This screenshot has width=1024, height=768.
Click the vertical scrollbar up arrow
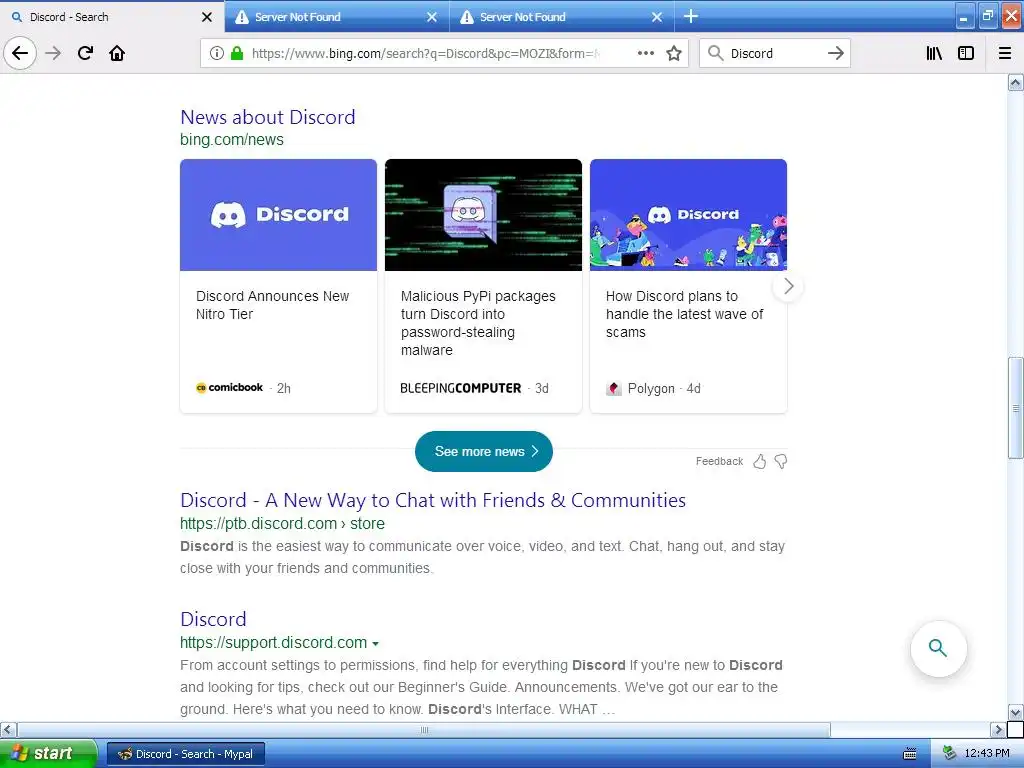point(1015,82)
